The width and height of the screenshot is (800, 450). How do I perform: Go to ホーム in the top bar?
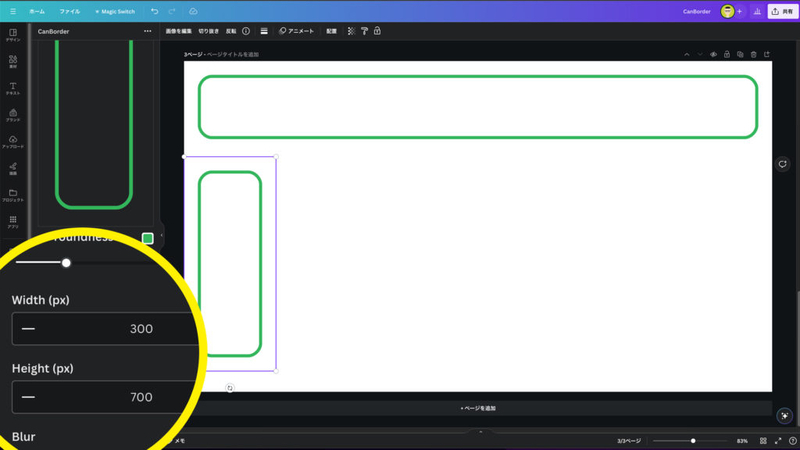[x=37, y=11]
